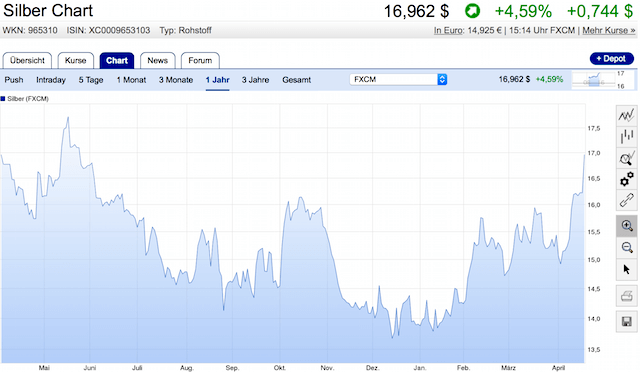Print the chart via printer icon
The width and height of the screenshot is (640, 372).
626,296
